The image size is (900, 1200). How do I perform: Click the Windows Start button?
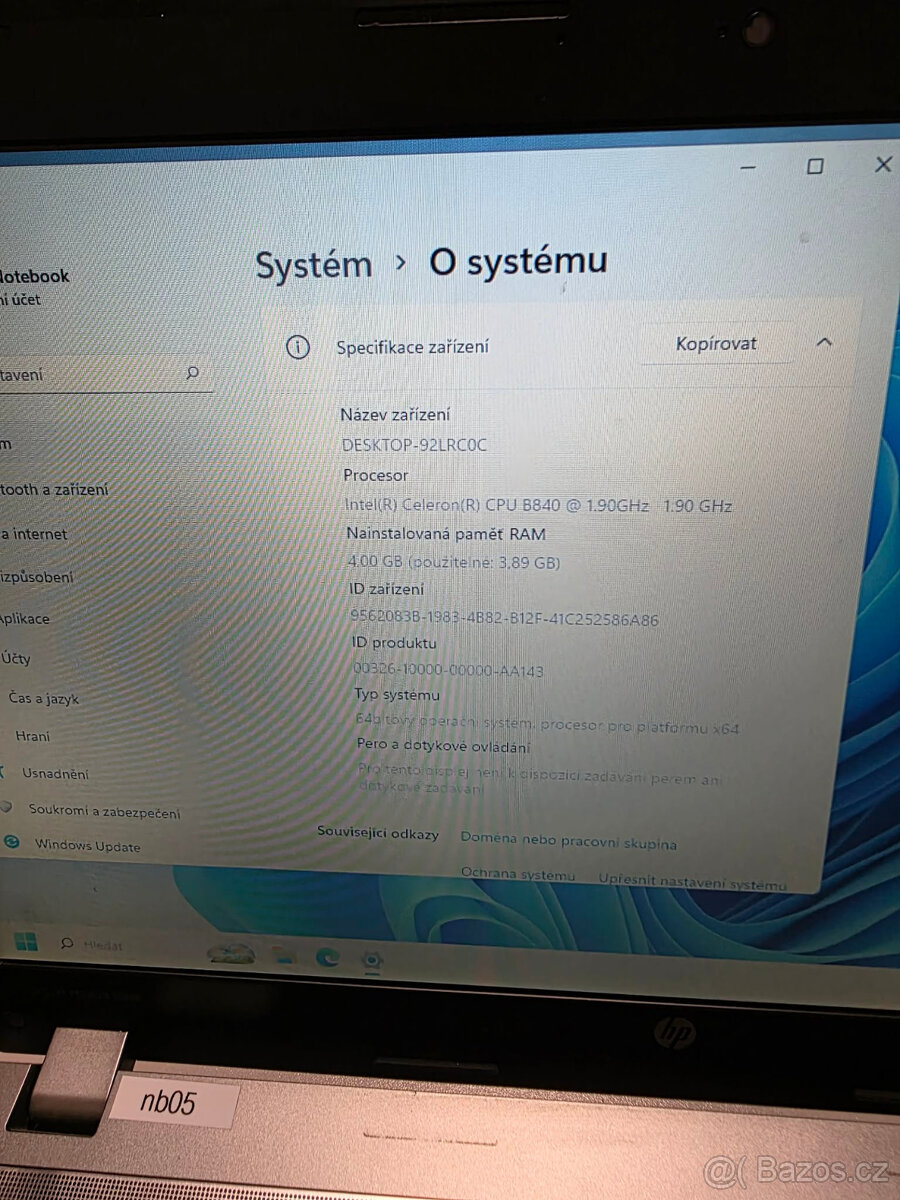[x=25, y=942]
